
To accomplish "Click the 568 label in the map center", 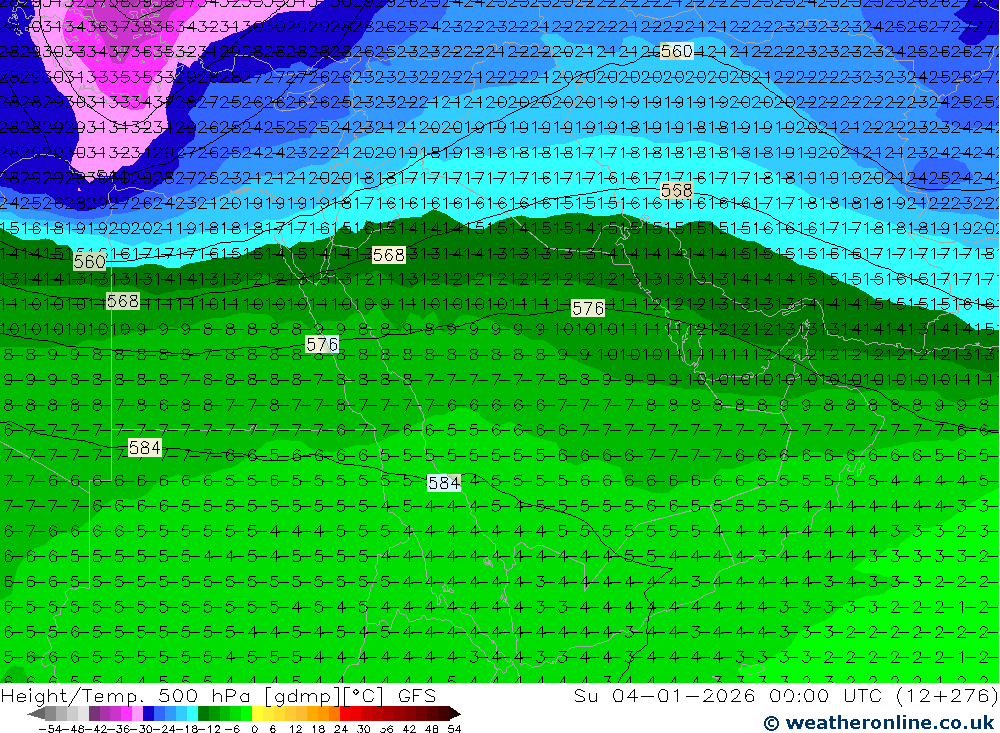I will pos(388,255).
